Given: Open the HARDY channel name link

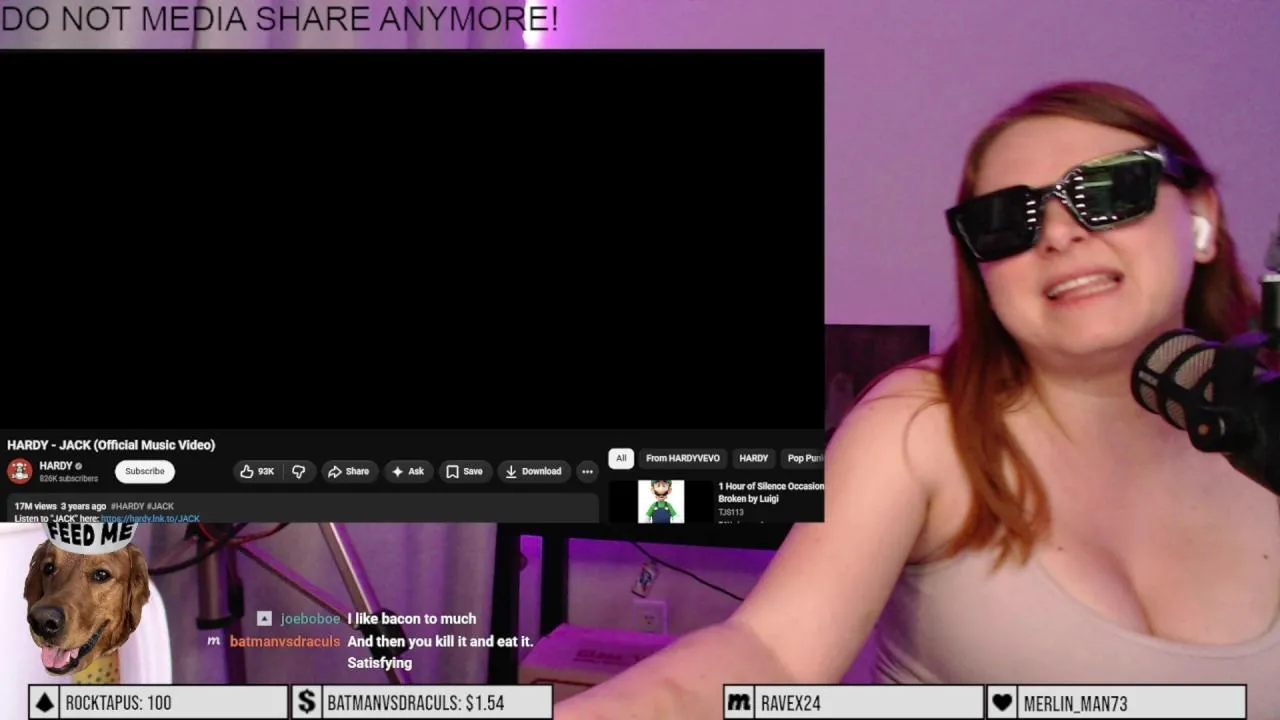Looking at the screenshot, I should click(x=56, y=466).
